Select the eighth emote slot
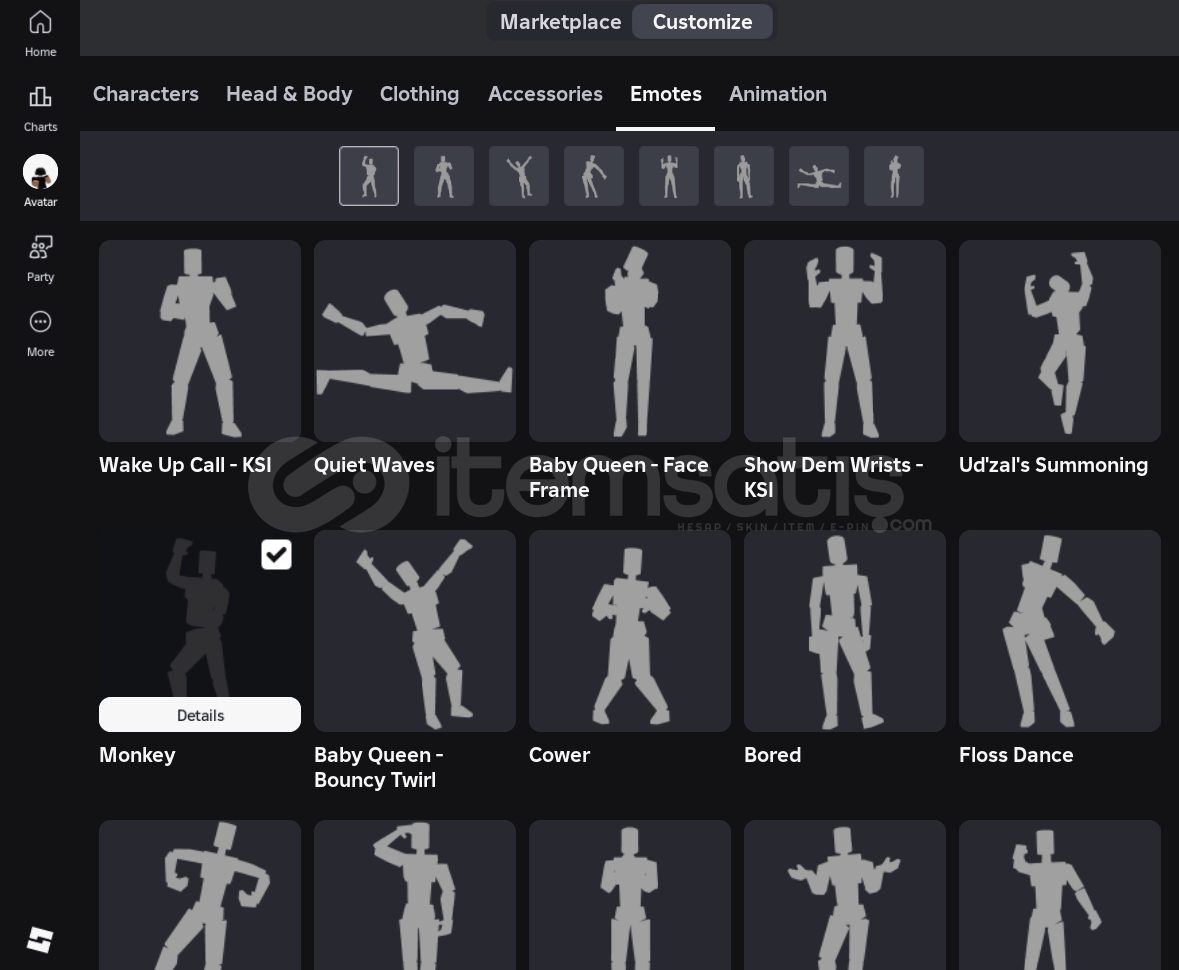This screenshot has height=970, width=1179. pos(894,176)
